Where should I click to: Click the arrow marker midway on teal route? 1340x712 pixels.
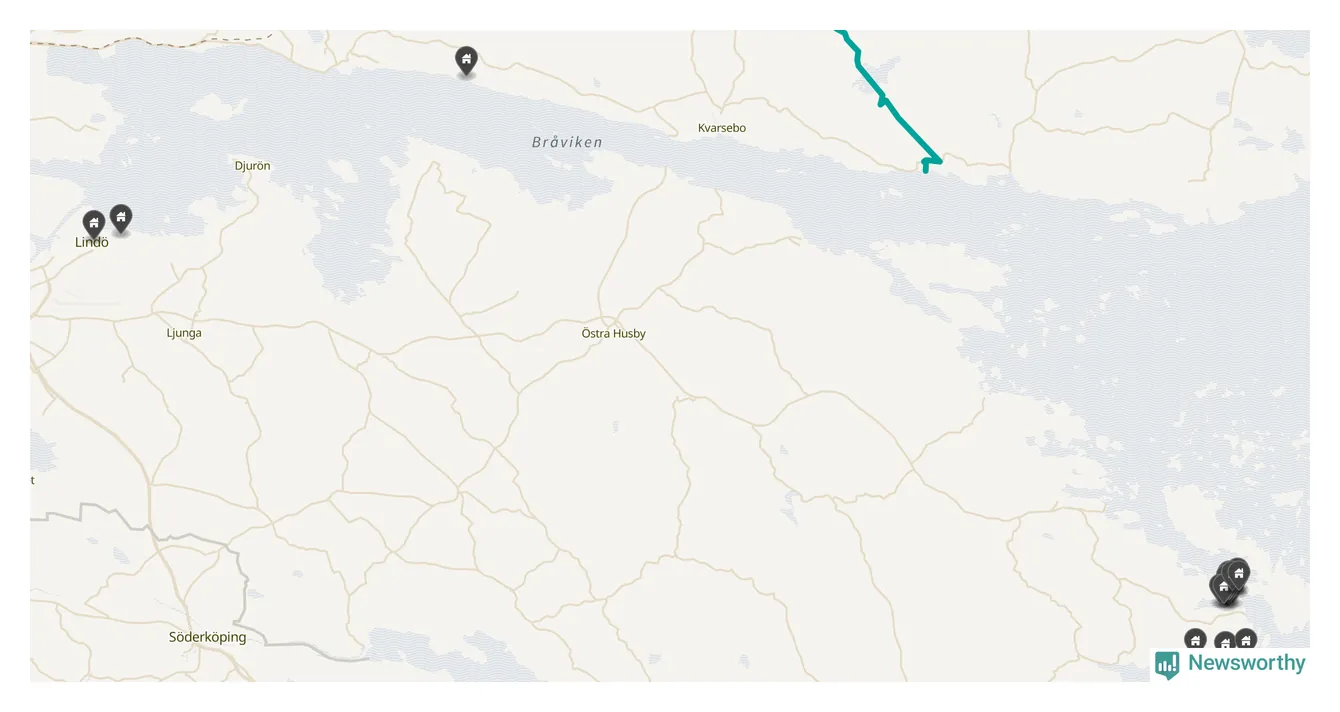coord(882,99)
